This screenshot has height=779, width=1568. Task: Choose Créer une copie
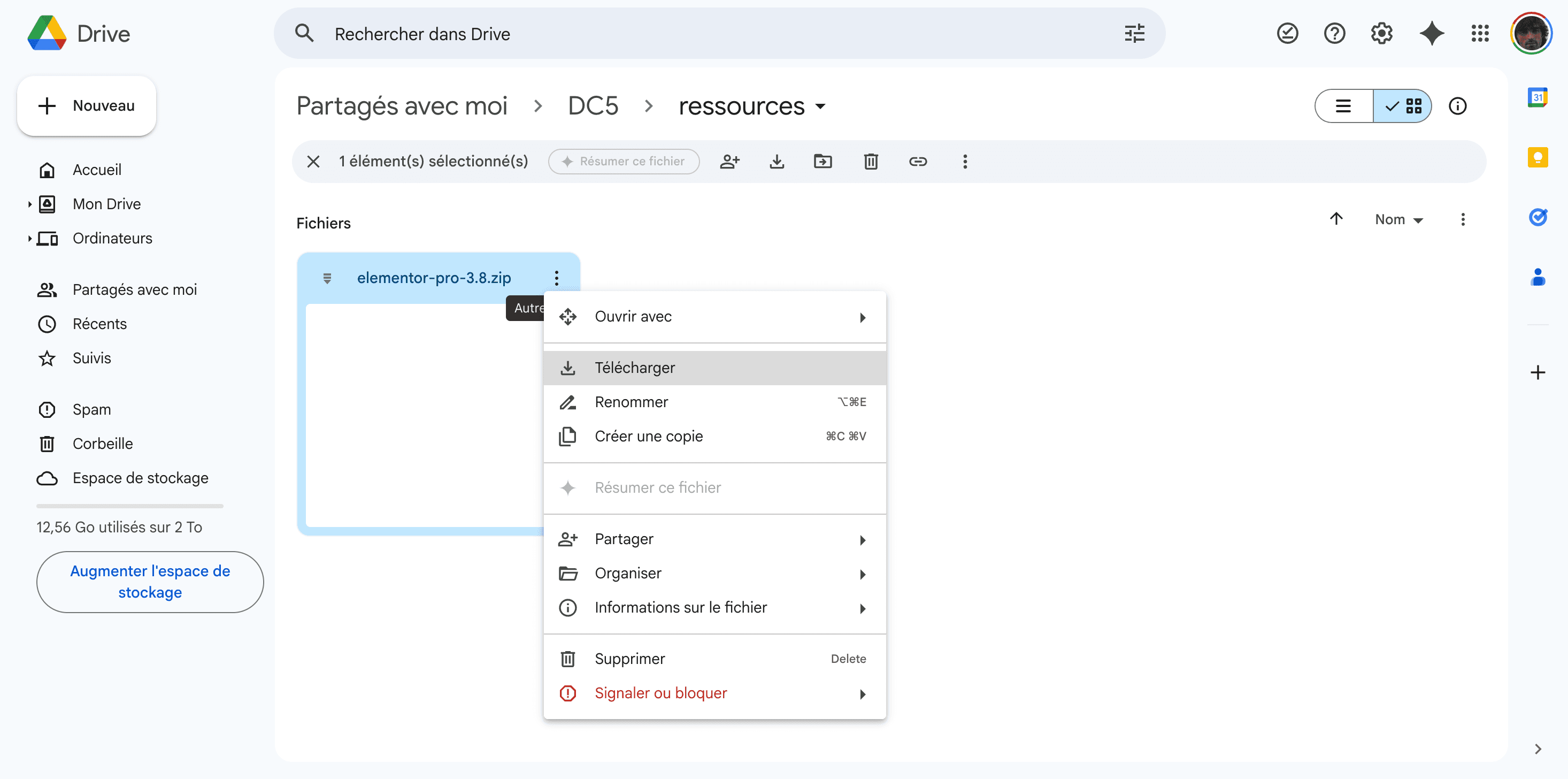click(714, 436)
